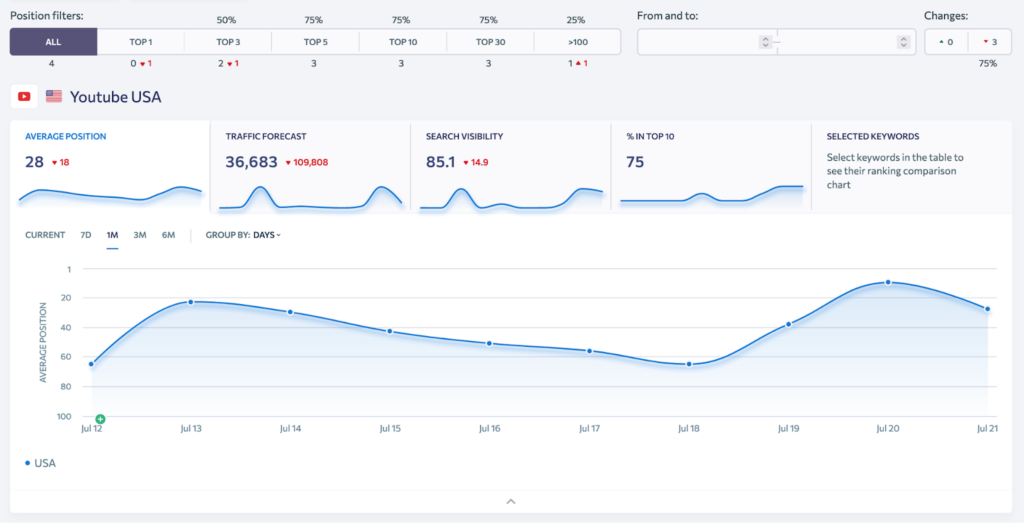This screenshot has height=523, width=1024.
Task: Click the 'Changes:' label
Action: click(946, 16)
